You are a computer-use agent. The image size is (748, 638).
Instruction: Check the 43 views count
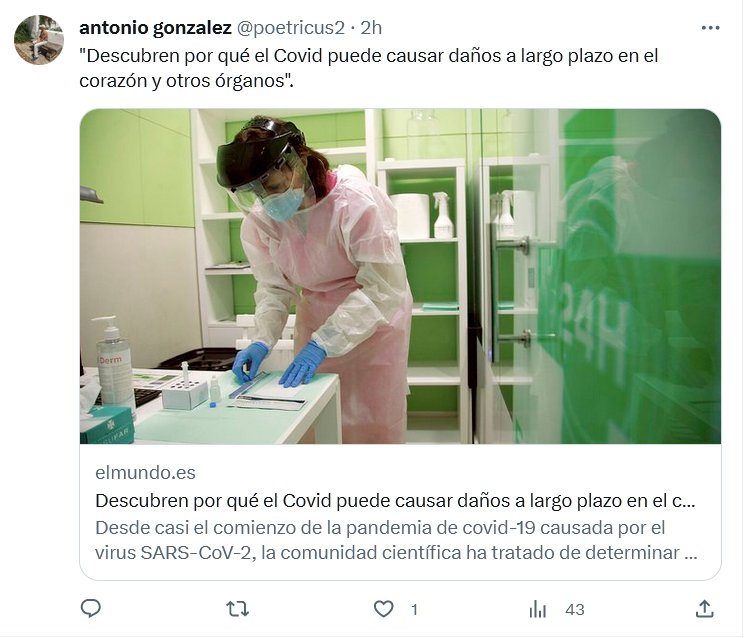click(x=575, y=610)
